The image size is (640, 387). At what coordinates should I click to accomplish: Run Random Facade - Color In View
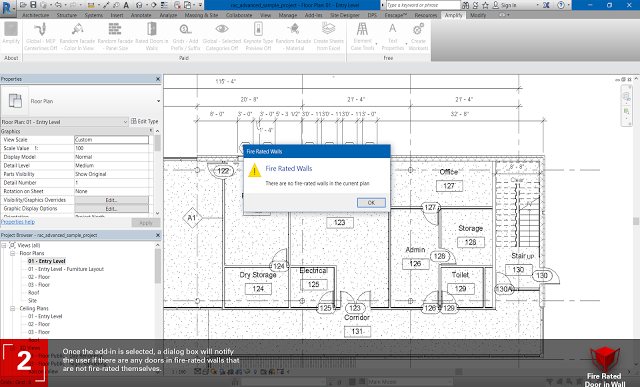78,37
